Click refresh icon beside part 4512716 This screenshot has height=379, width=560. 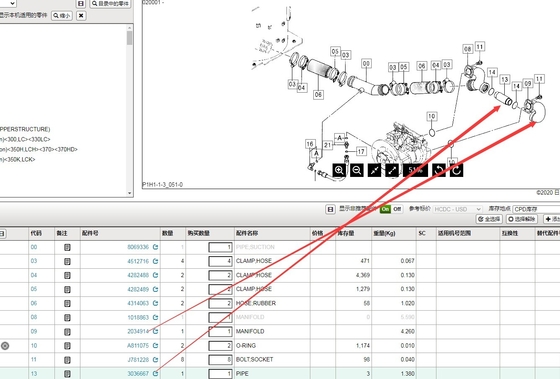[x=155, y=261]
